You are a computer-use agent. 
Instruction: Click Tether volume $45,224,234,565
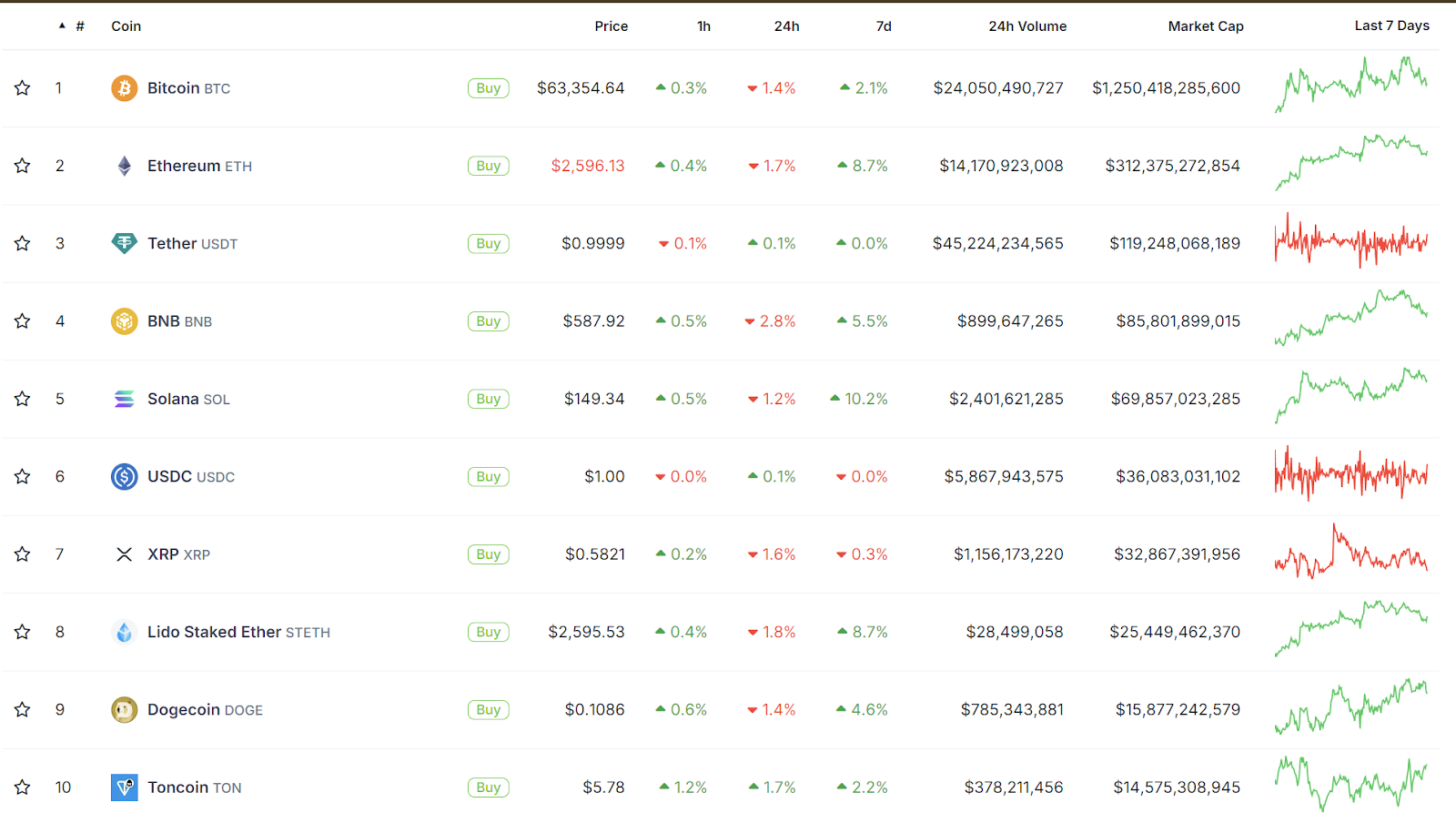(x=998, y=243)
